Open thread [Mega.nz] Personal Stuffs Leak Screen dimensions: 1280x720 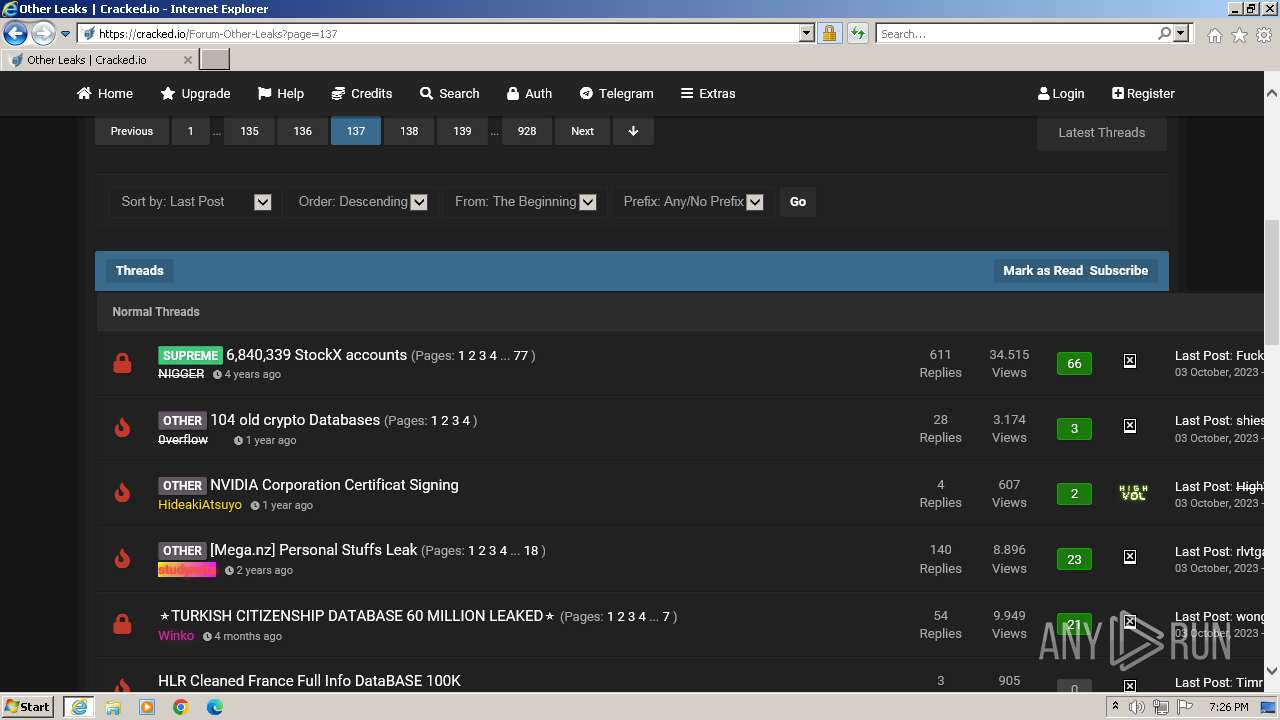coord(313,550)
